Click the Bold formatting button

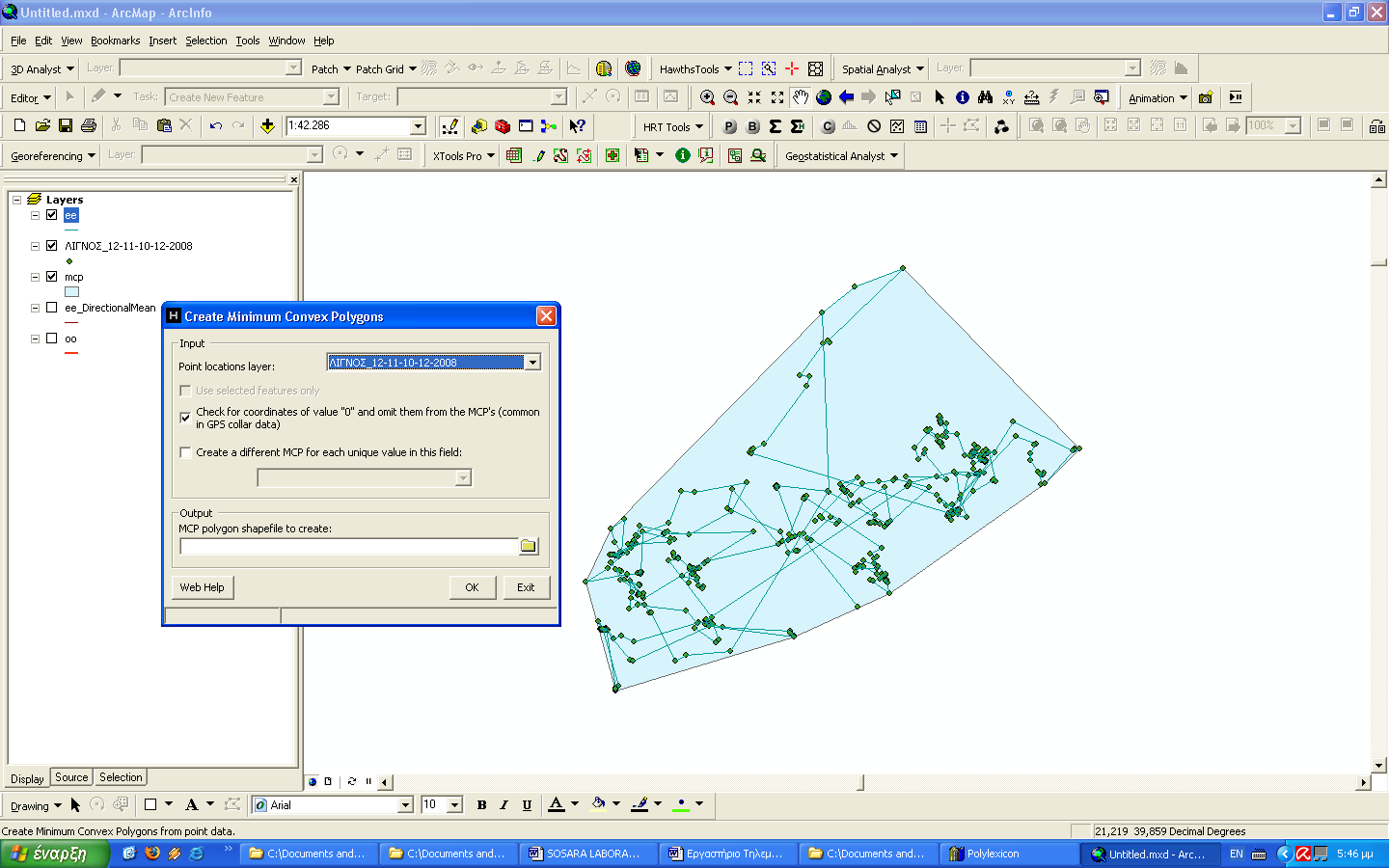pos(481,804)
